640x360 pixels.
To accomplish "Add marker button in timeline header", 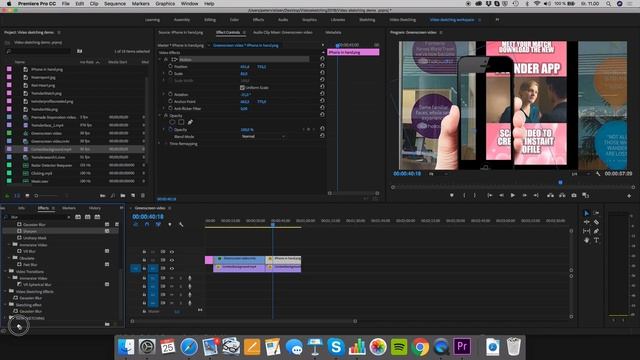I will 170,224.
